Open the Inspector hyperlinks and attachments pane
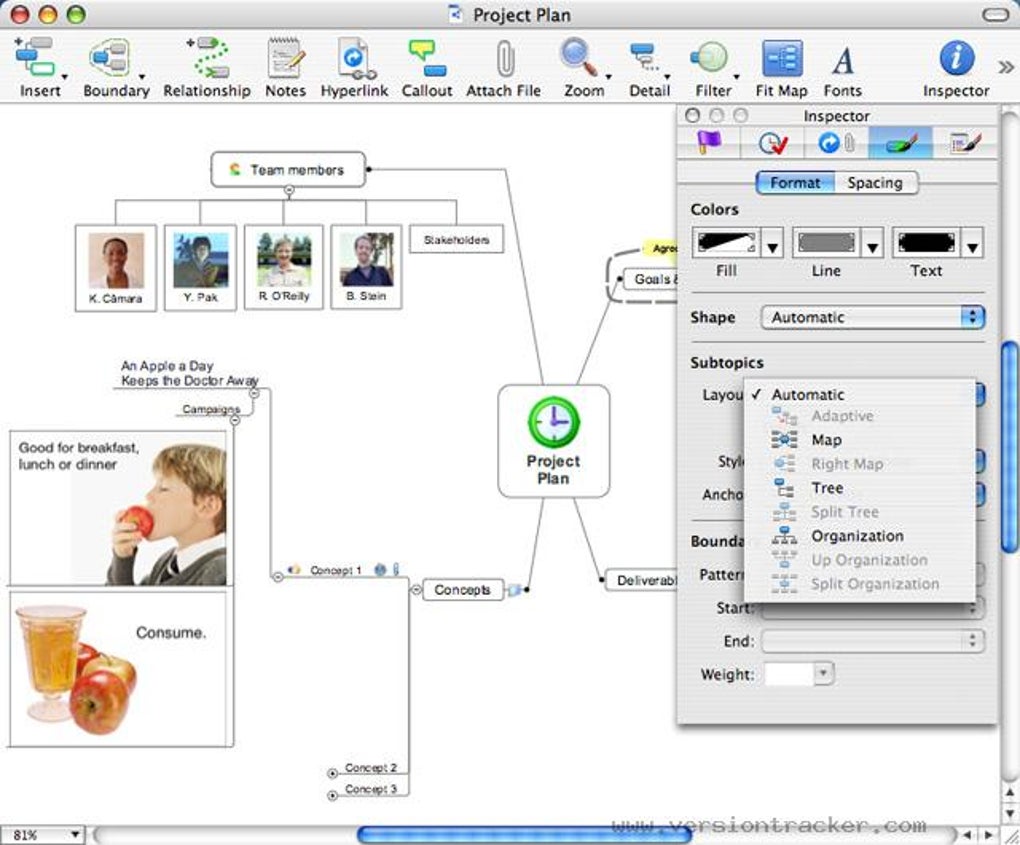 click(x=836, y=142)
